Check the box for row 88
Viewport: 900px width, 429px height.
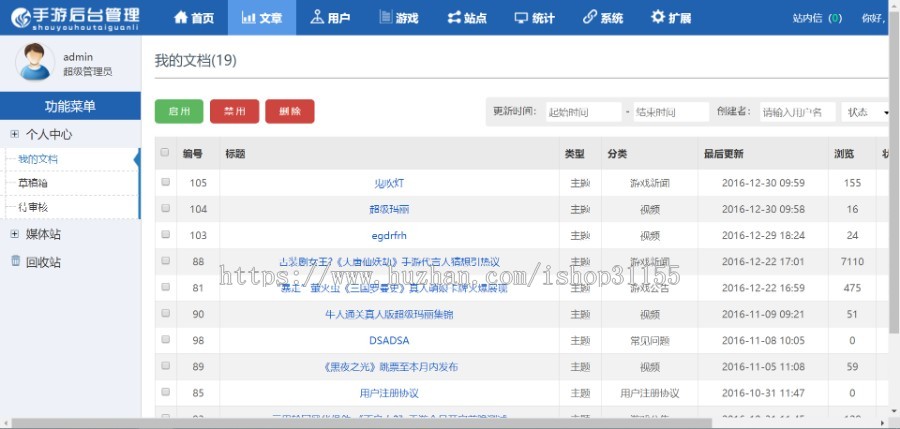pyautogui.click(x=165, y=261)
